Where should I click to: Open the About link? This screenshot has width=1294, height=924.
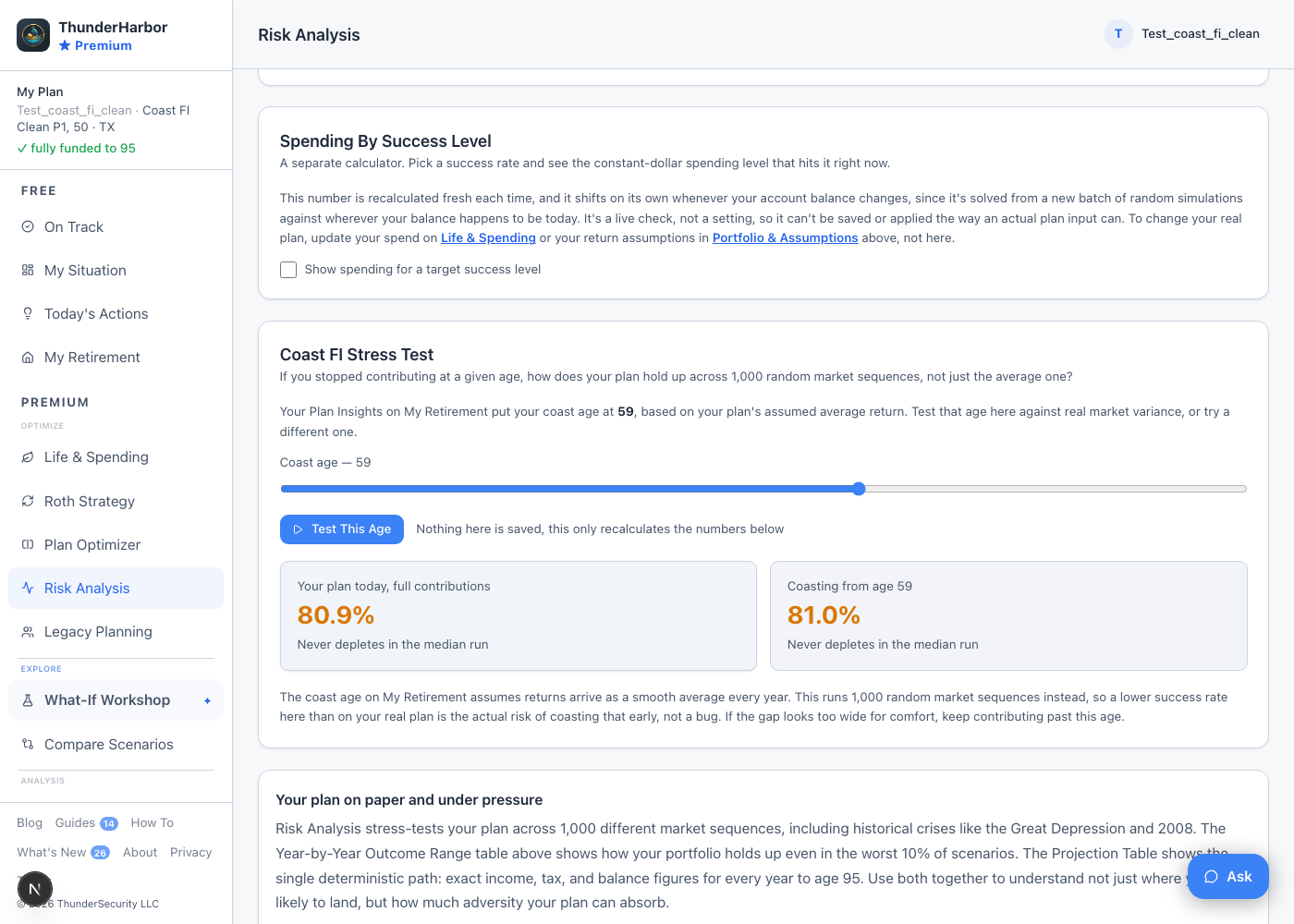click(x=140, y=852)
